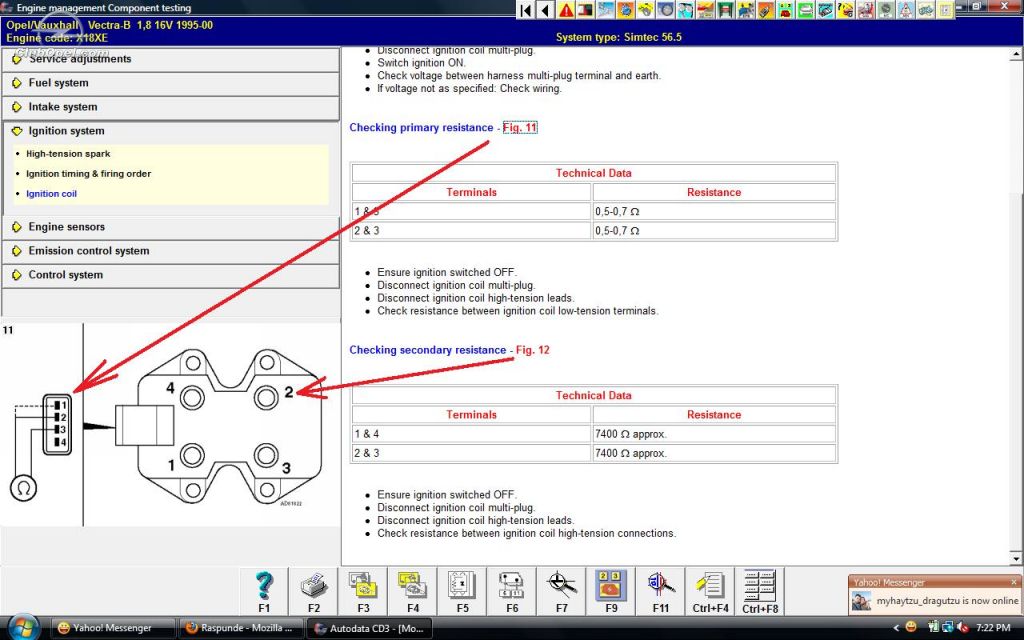Click the 'Checking primary resistance' heading
This screenshot has height=640, width=1024.
tap(421, 127)
